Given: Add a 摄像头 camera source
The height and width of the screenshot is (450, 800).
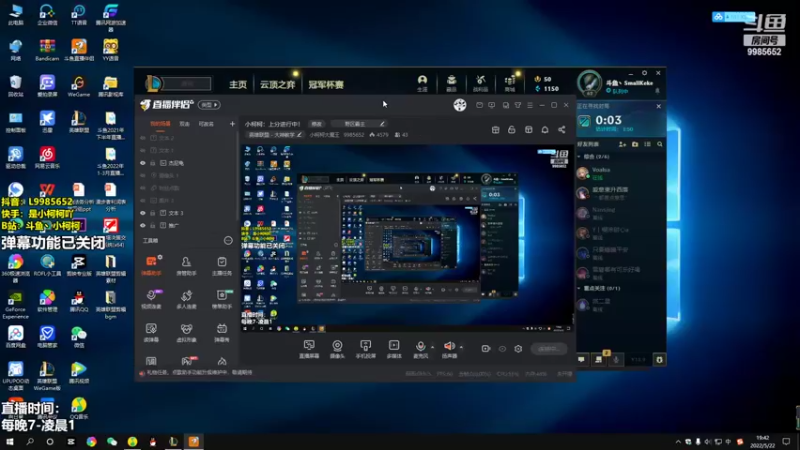Looking at the screenshot, I should pos(337,349).
